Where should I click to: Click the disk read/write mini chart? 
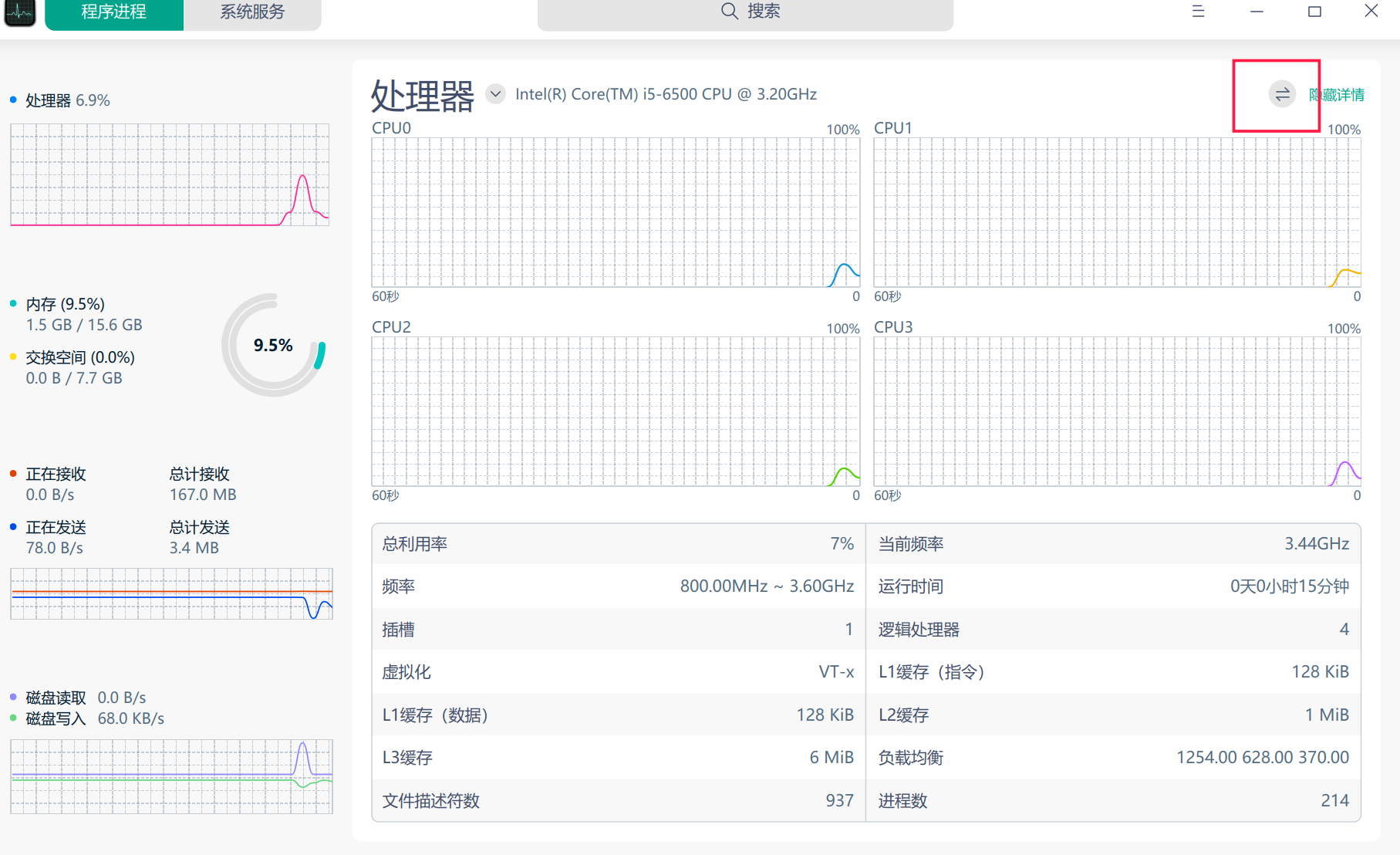[x=170, y=776]
